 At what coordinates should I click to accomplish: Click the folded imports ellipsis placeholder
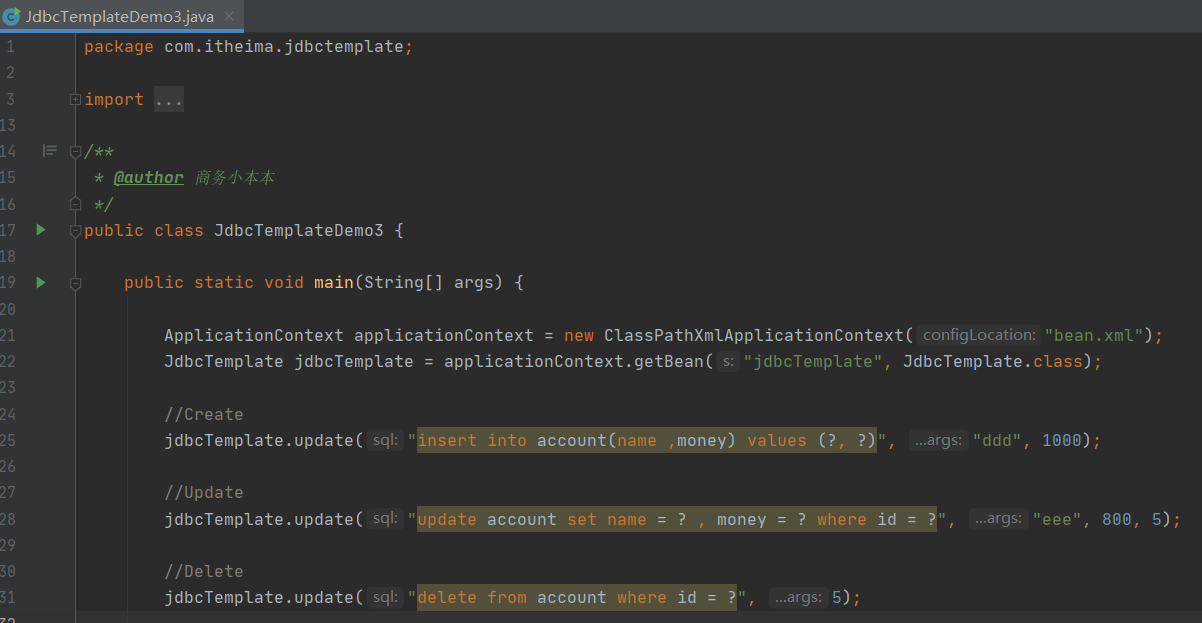click(x=169, y=99)
